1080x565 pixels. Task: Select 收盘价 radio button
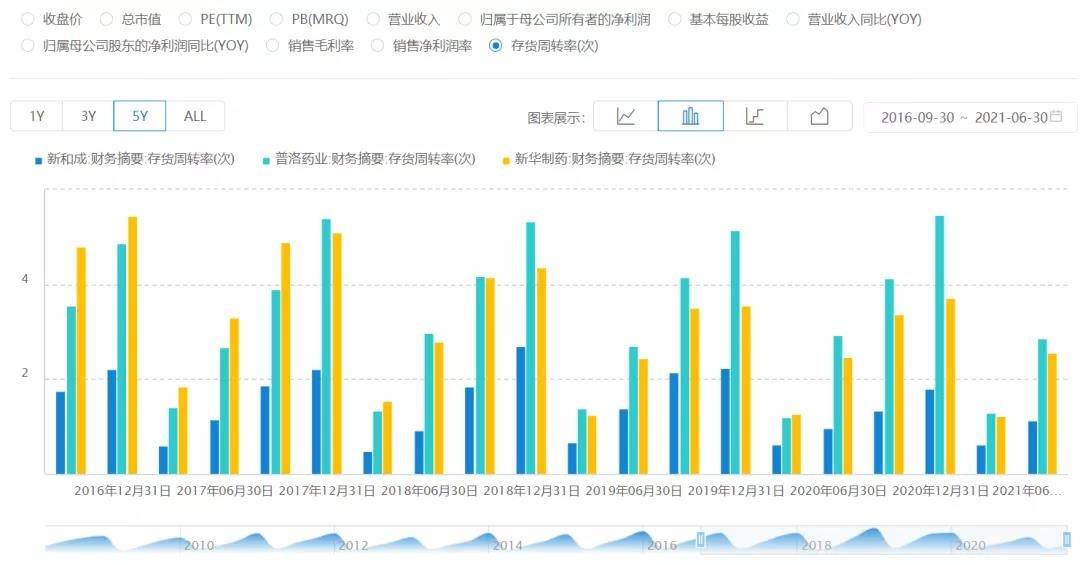pos(28,19)
